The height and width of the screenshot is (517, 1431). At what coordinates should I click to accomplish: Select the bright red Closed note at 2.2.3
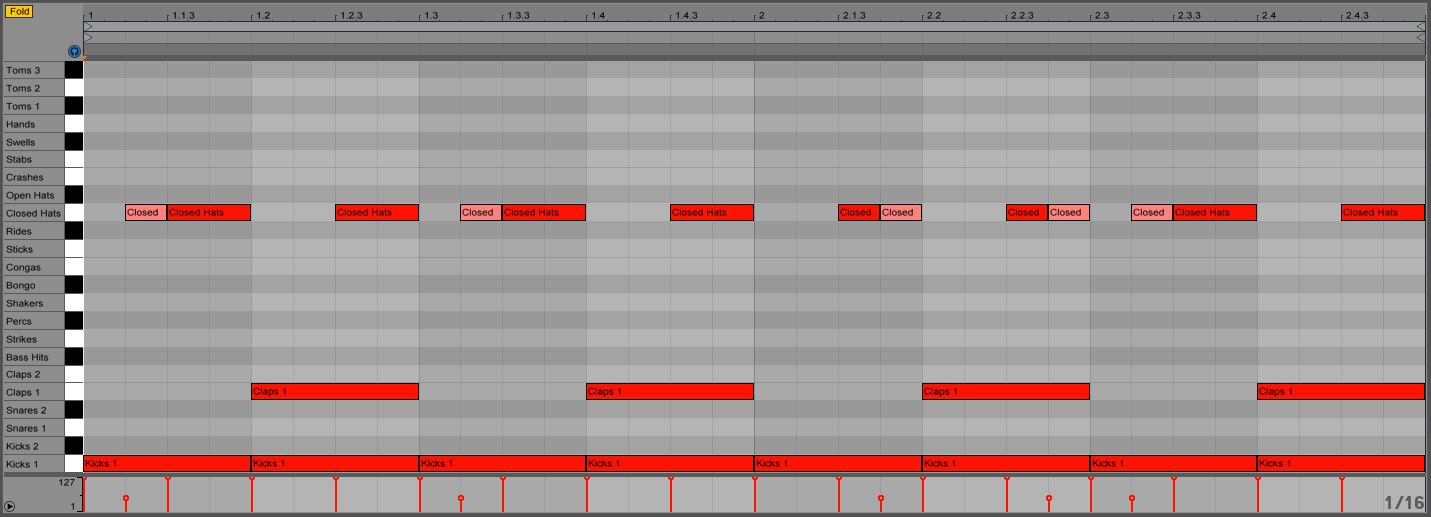(1027, 212)
